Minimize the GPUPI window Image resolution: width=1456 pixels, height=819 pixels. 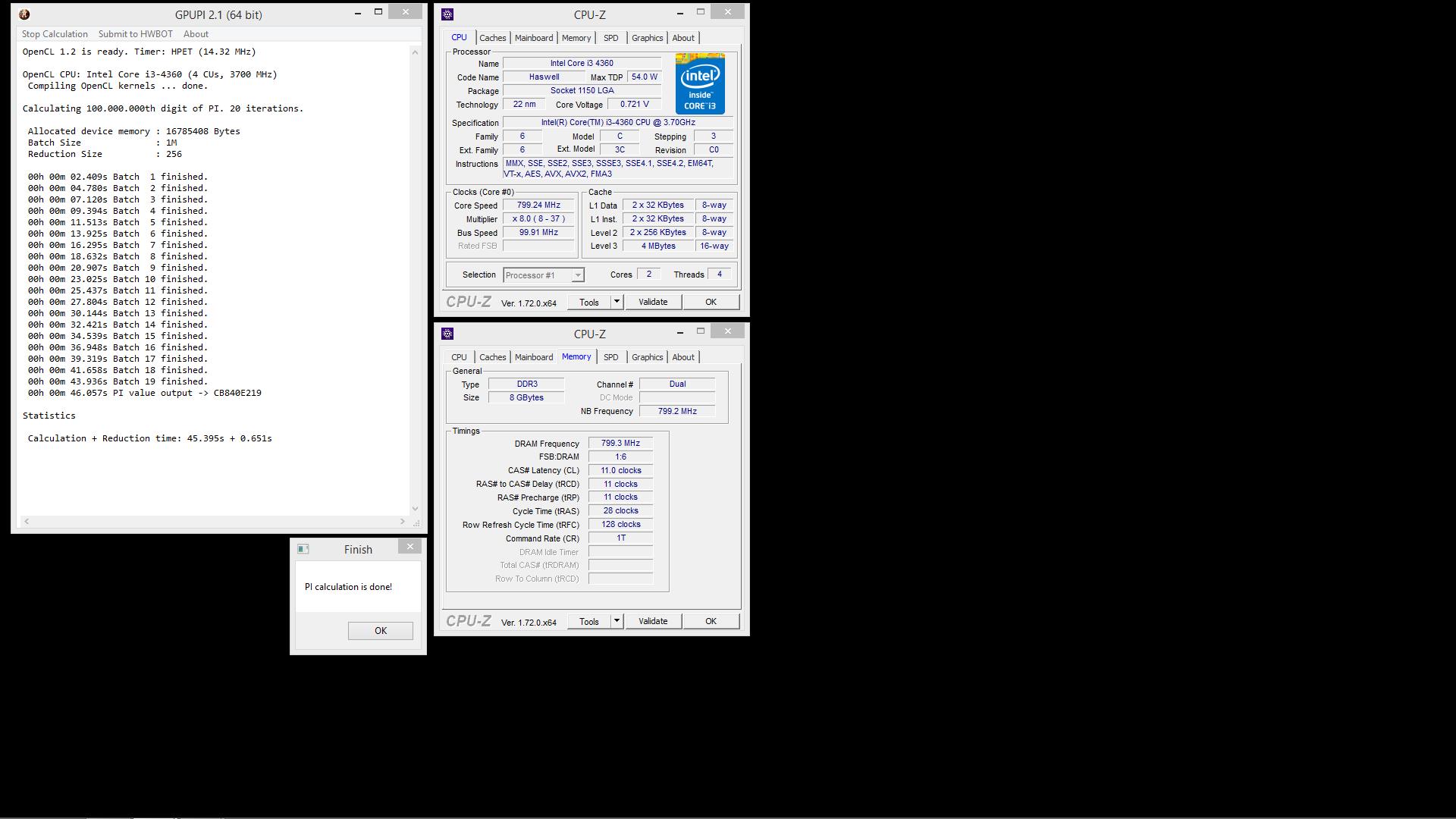[358, 13]
